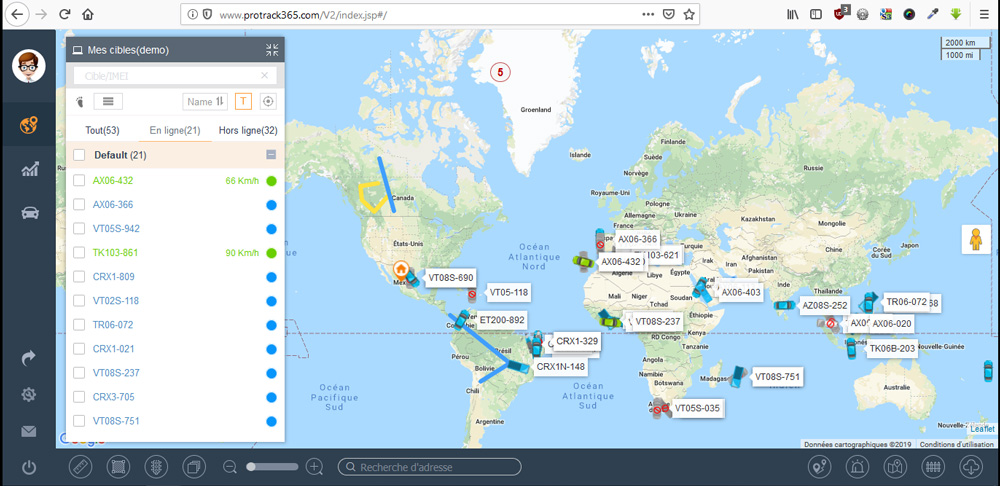Click the stacked layers icon in bottom bar
The height and width of the screenshot is (486, 1000).
tap(193, 467)
